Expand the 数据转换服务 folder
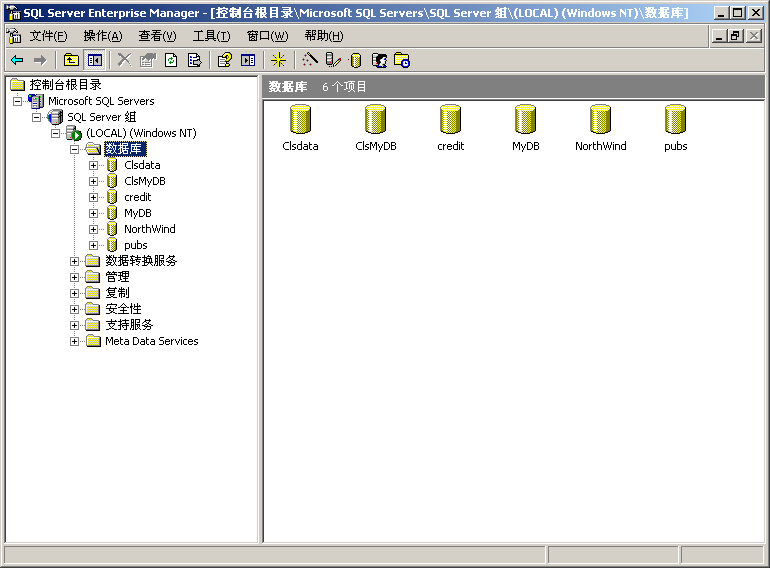The height and width of the screenshot is (568, 770). tap(75, 261)
